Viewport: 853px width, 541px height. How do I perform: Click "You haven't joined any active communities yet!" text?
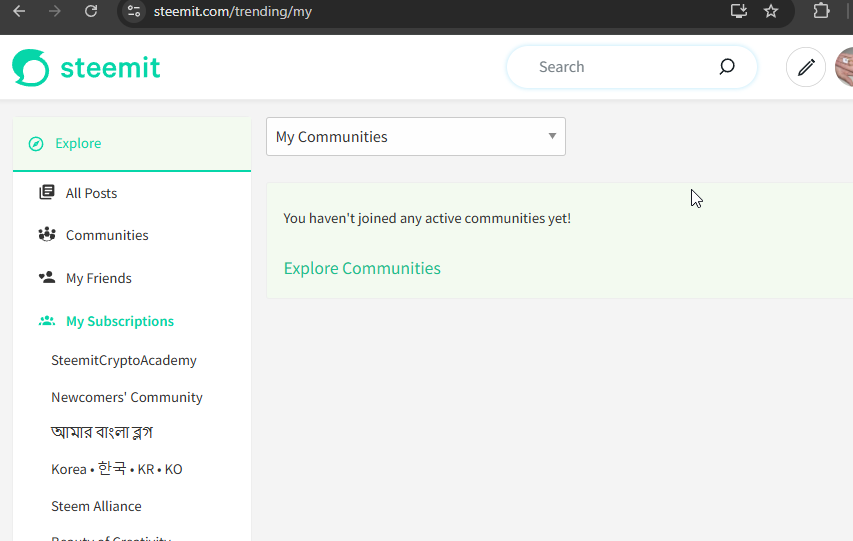tap(427, 218)
